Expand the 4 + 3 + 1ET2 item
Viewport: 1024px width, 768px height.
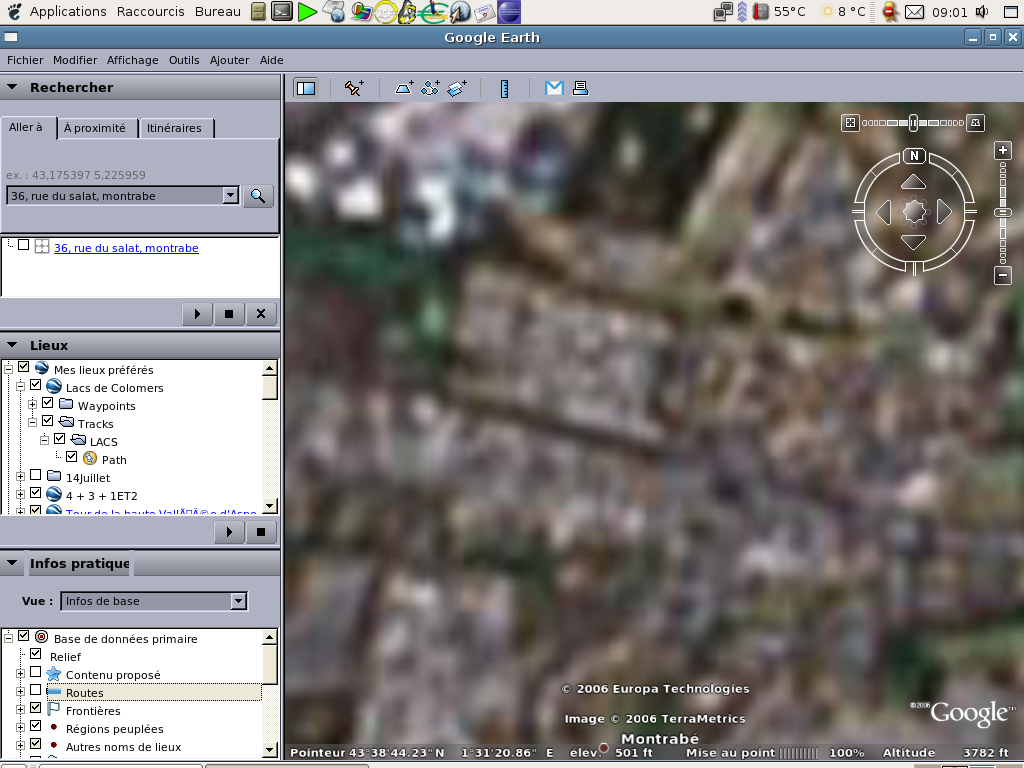(20, 494)
